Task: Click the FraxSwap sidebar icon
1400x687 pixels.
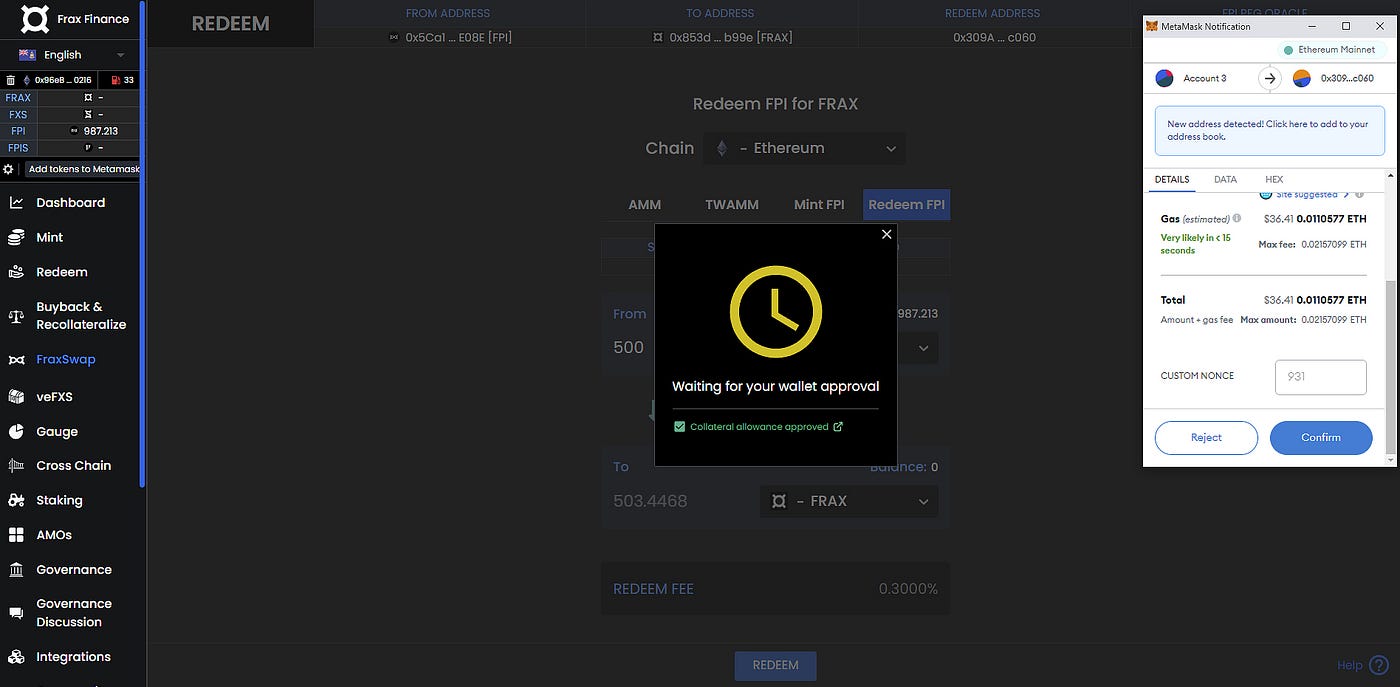Action: pyautogui.click(x=16, y=359)
